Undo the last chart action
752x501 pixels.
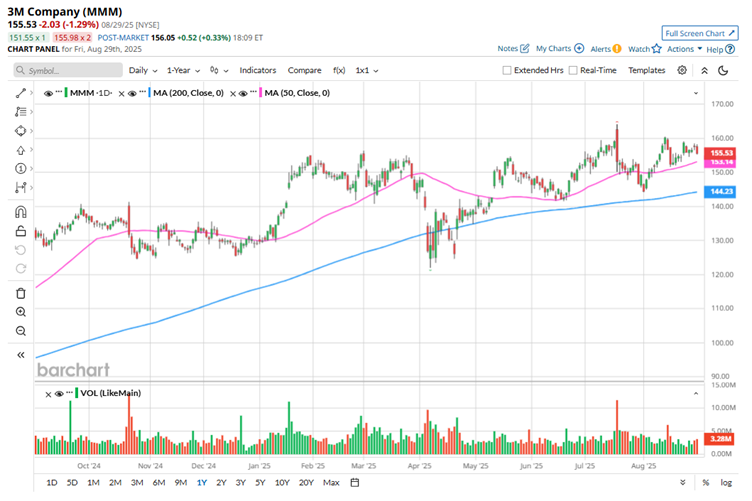click(21, 250)
